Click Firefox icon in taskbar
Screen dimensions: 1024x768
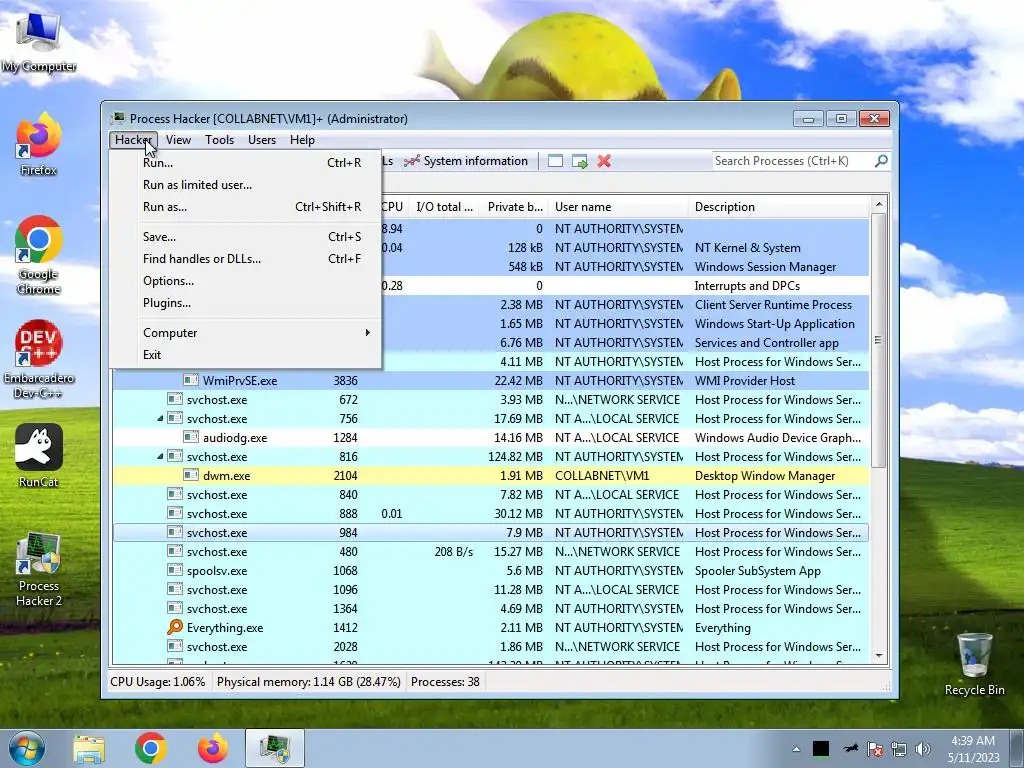click(213, 748)
